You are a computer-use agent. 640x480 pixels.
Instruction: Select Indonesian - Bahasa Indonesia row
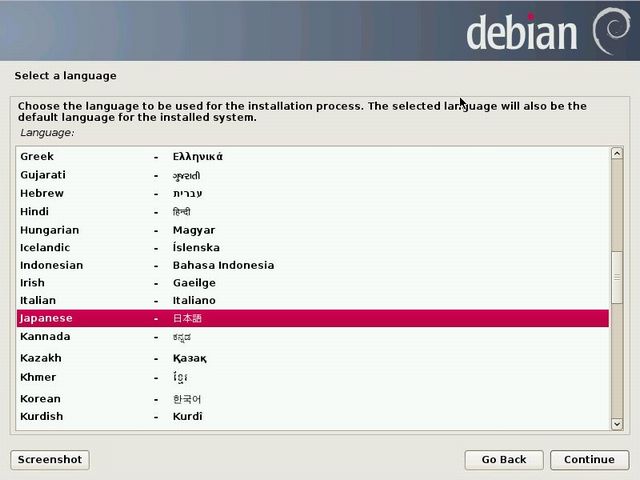tap(313, 265)
